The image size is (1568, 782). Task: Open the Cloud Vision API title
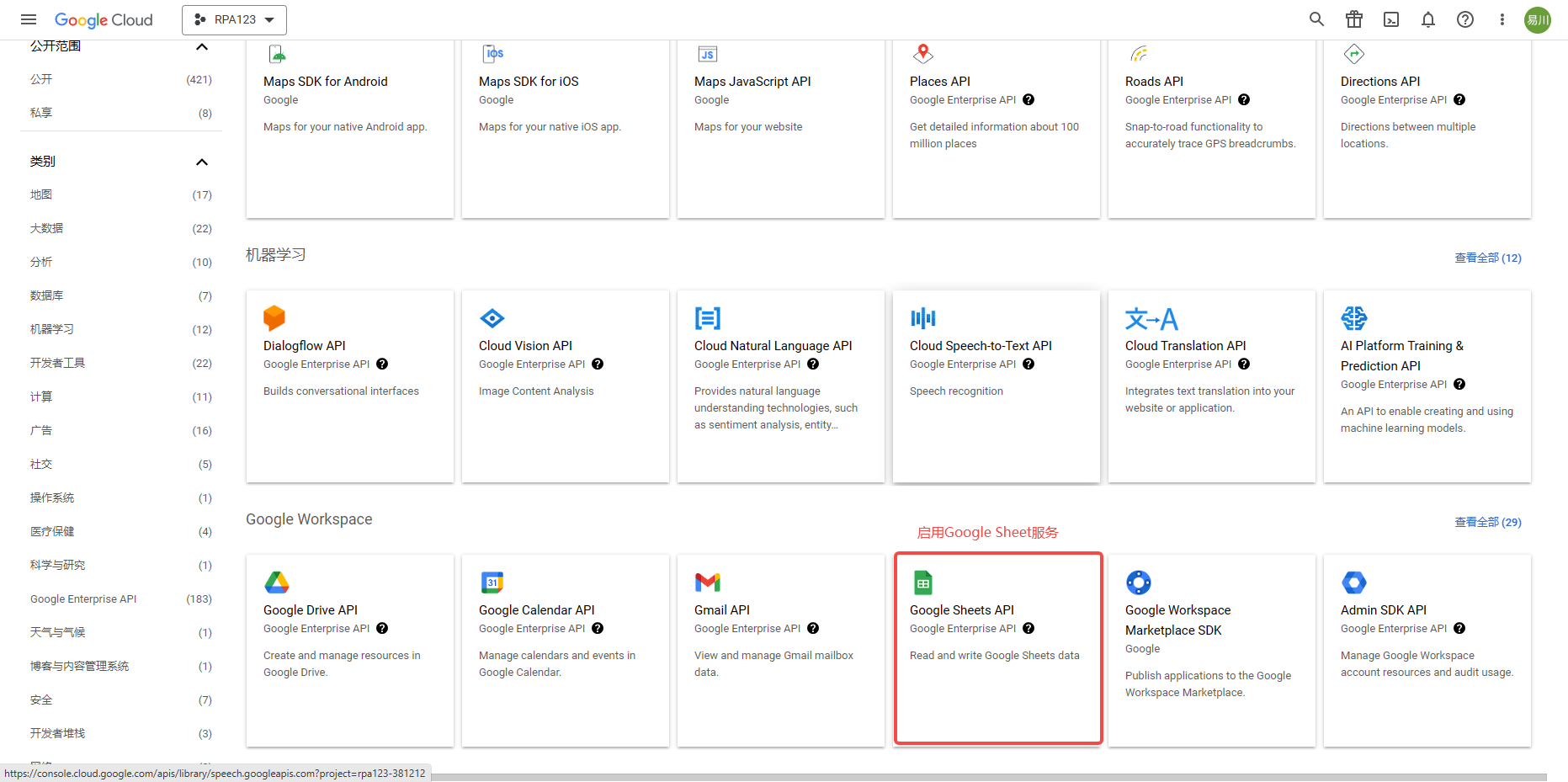[x=525, y=345]
